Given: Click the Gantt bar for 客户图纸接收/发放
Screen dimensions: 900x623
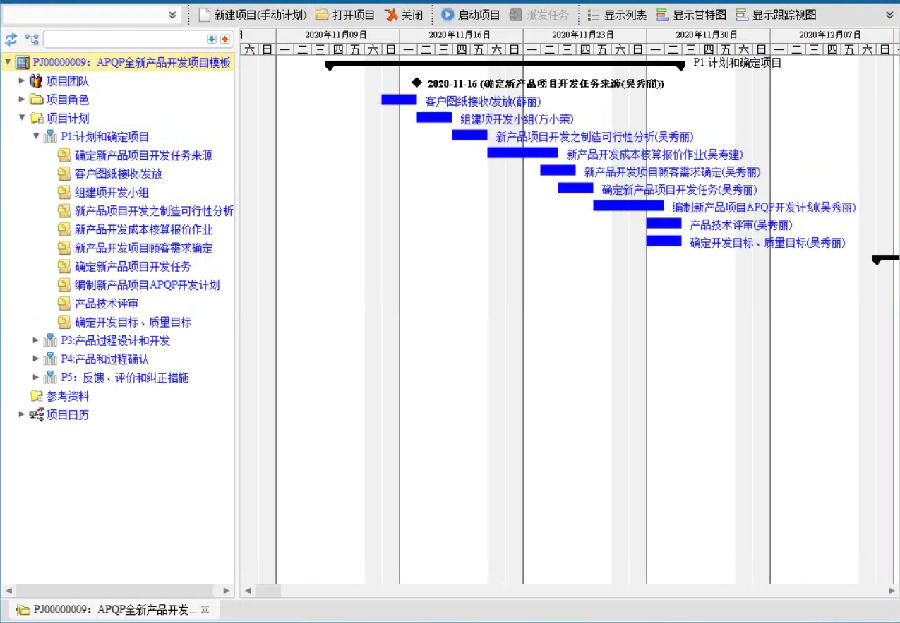Looking at the screenshot, I should point(399,100).
